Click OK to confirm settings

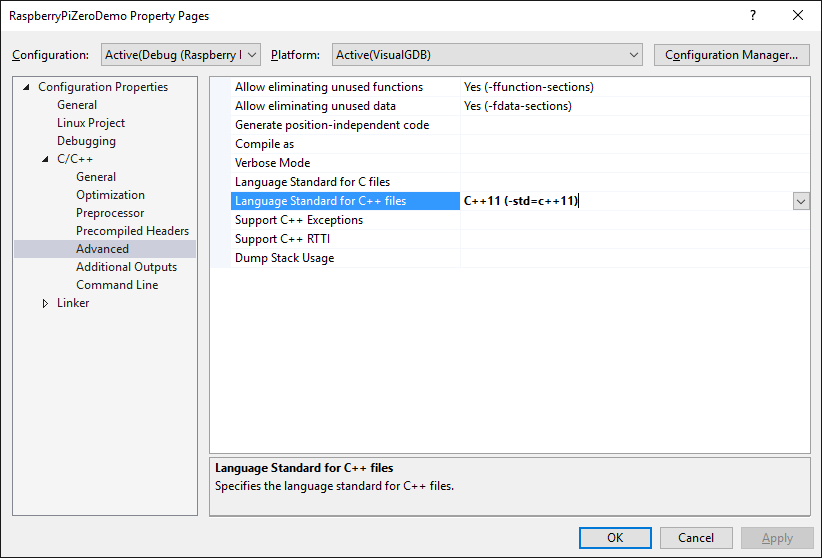click(x=615, y=538)
